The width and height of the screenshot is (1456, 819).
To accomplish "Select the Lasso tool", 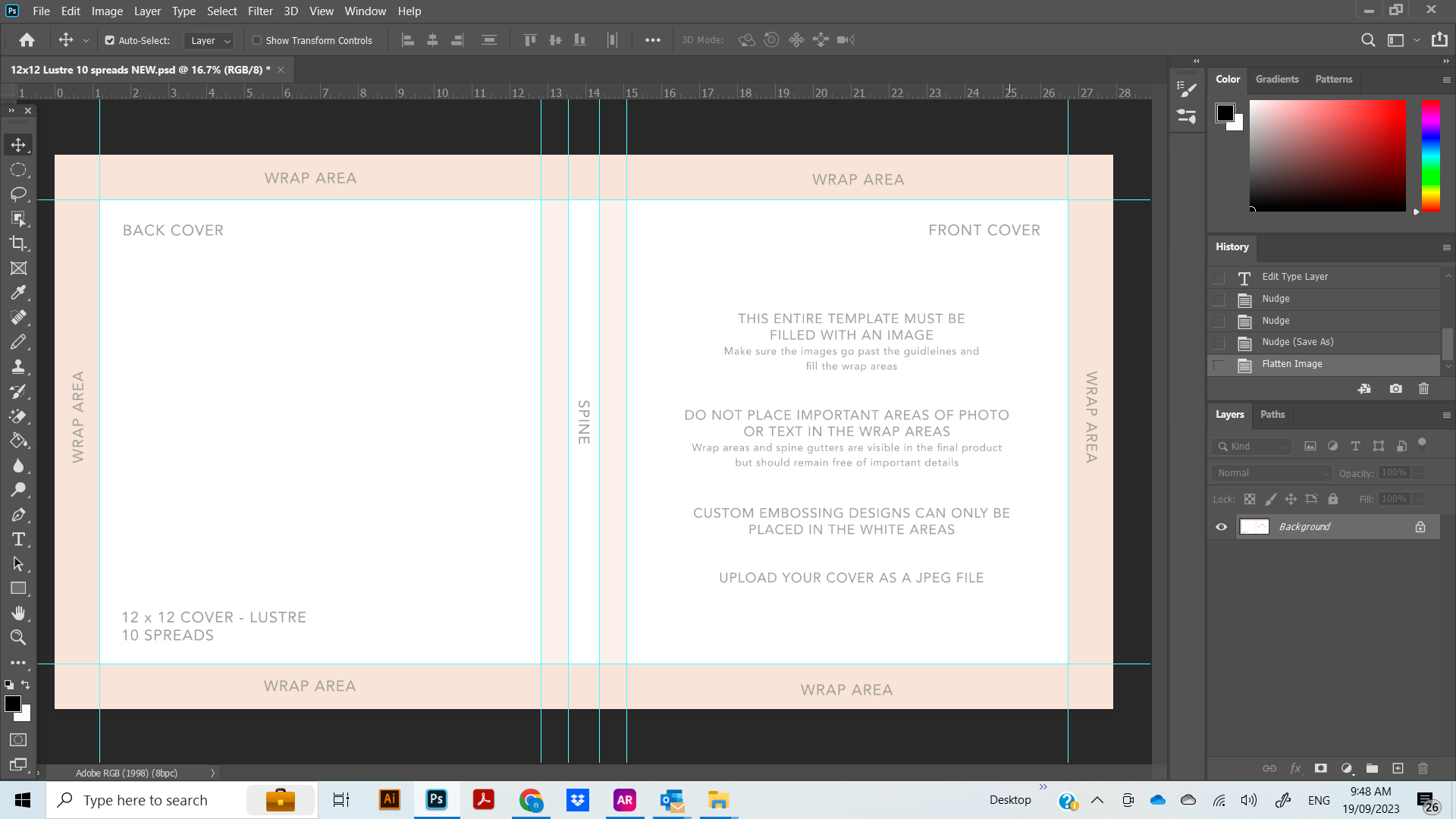I will click(x=18, y=195).
